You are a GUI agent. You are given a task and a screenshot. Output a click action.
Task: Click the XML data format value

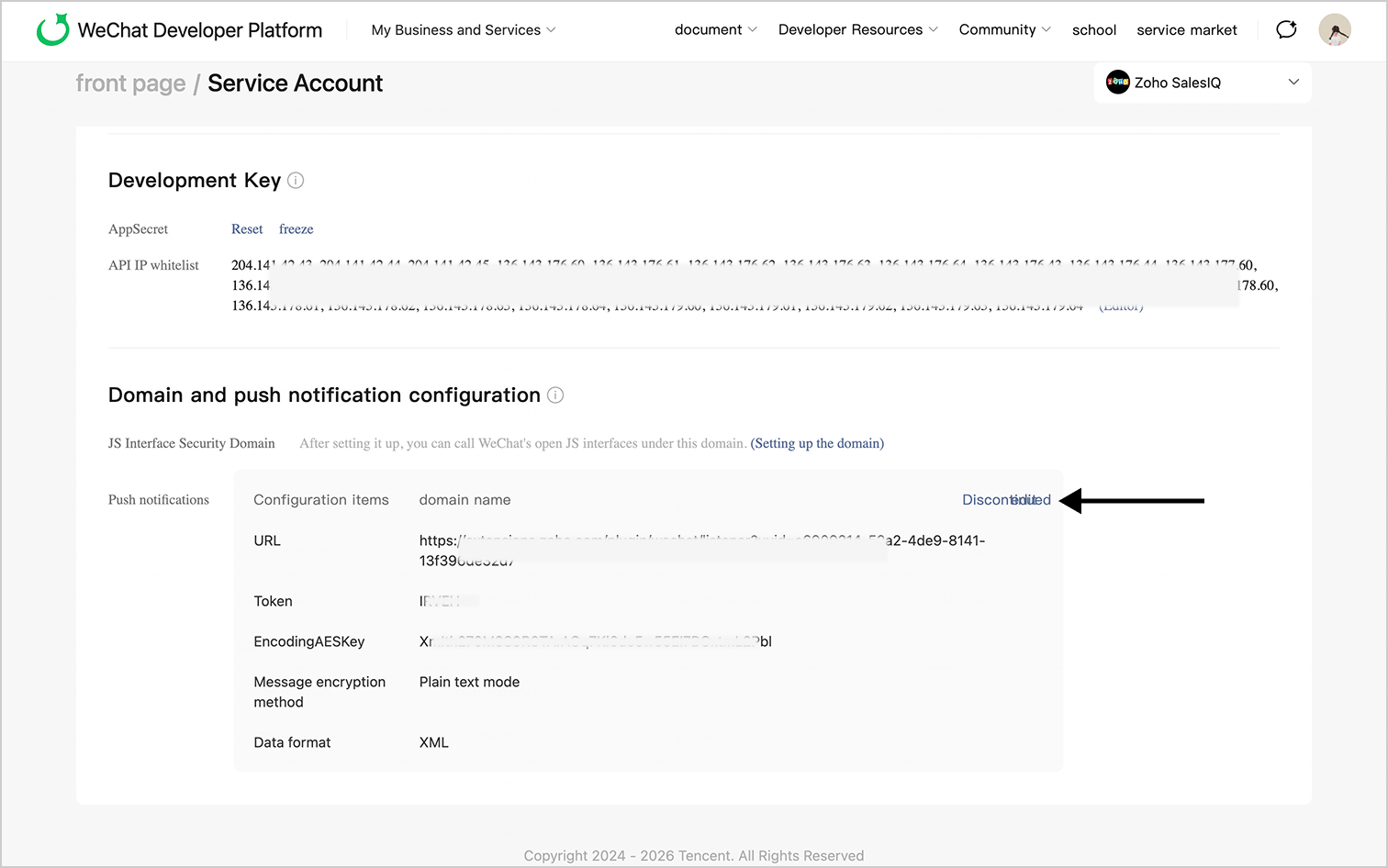pyautogui.click(x=434, y=742)
